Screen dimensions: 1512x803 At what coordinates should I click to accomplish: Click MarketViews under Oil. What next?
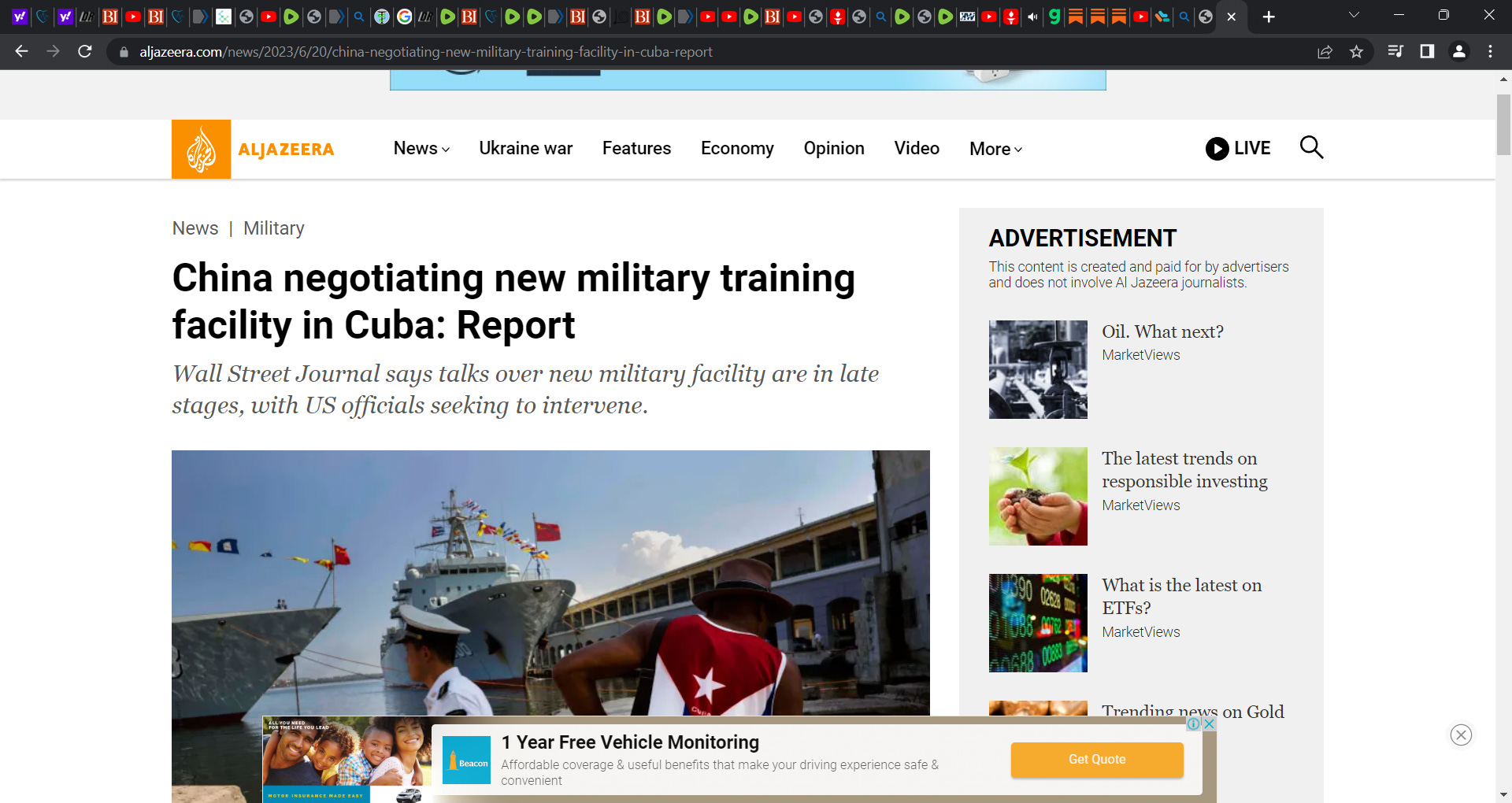pyautogui.click(x=1140, y=355)
